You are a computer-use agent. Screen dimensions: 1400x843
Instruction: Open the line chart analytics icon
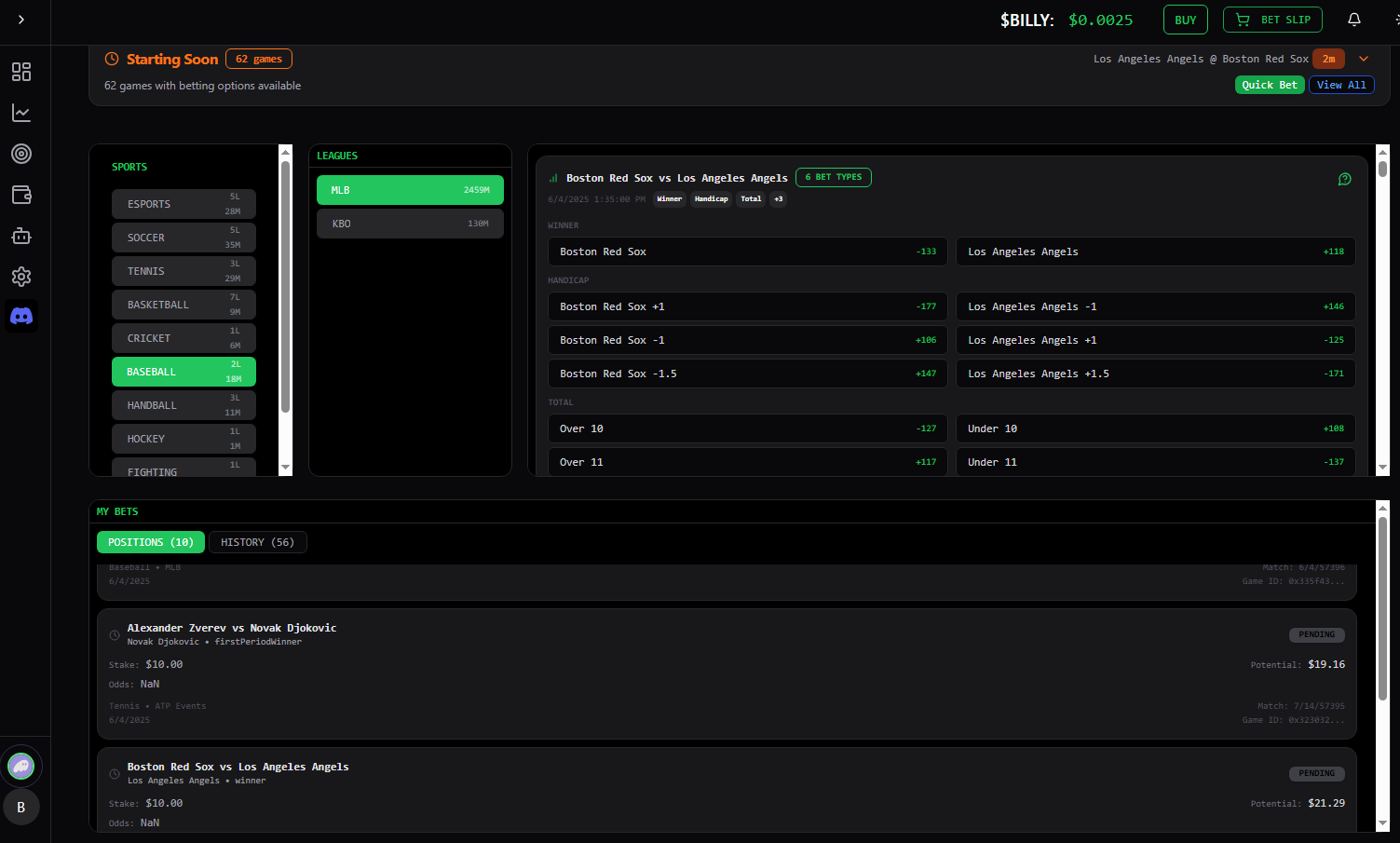[x=21, y=113]
